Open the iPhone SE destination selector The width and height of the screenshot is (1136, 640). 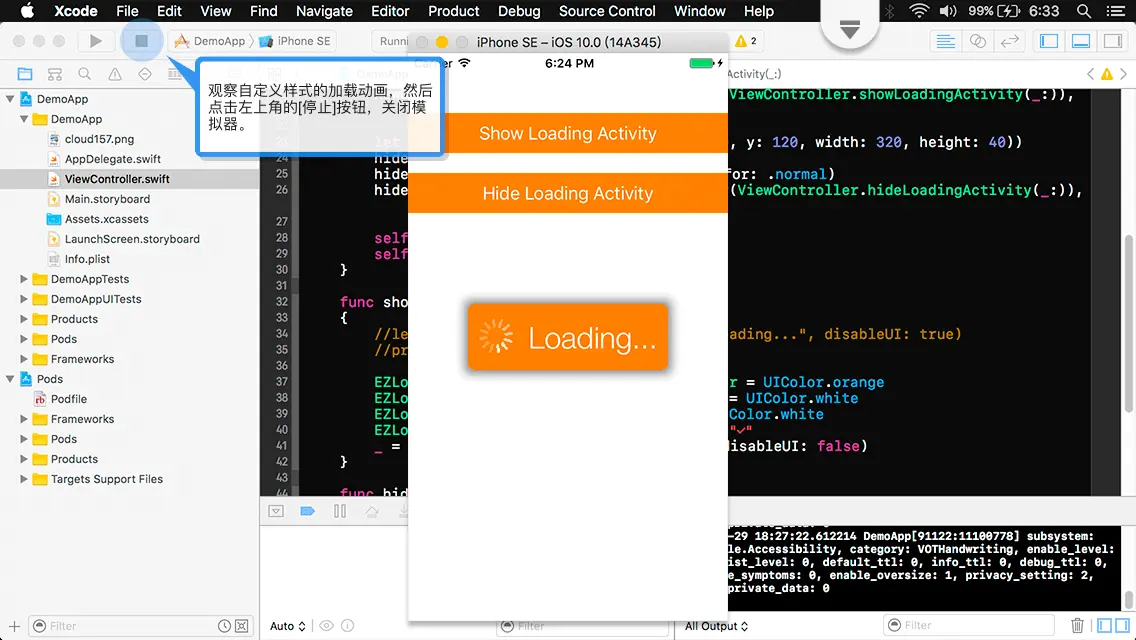coord(296,41)
